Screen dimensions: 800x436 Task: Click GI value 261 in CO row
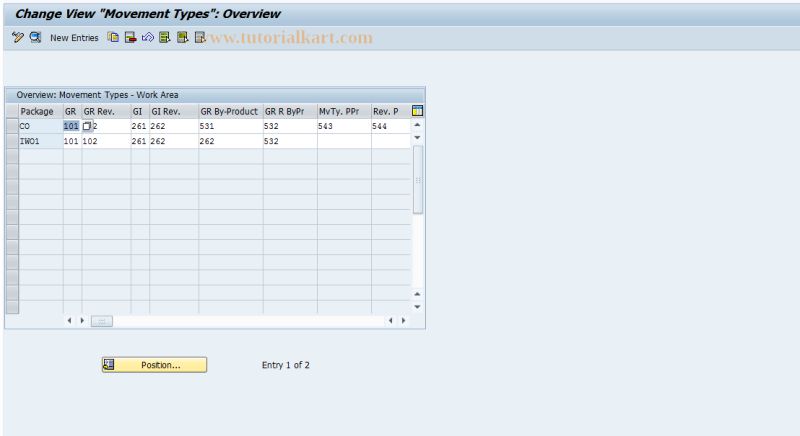click(x=139, y=126)
